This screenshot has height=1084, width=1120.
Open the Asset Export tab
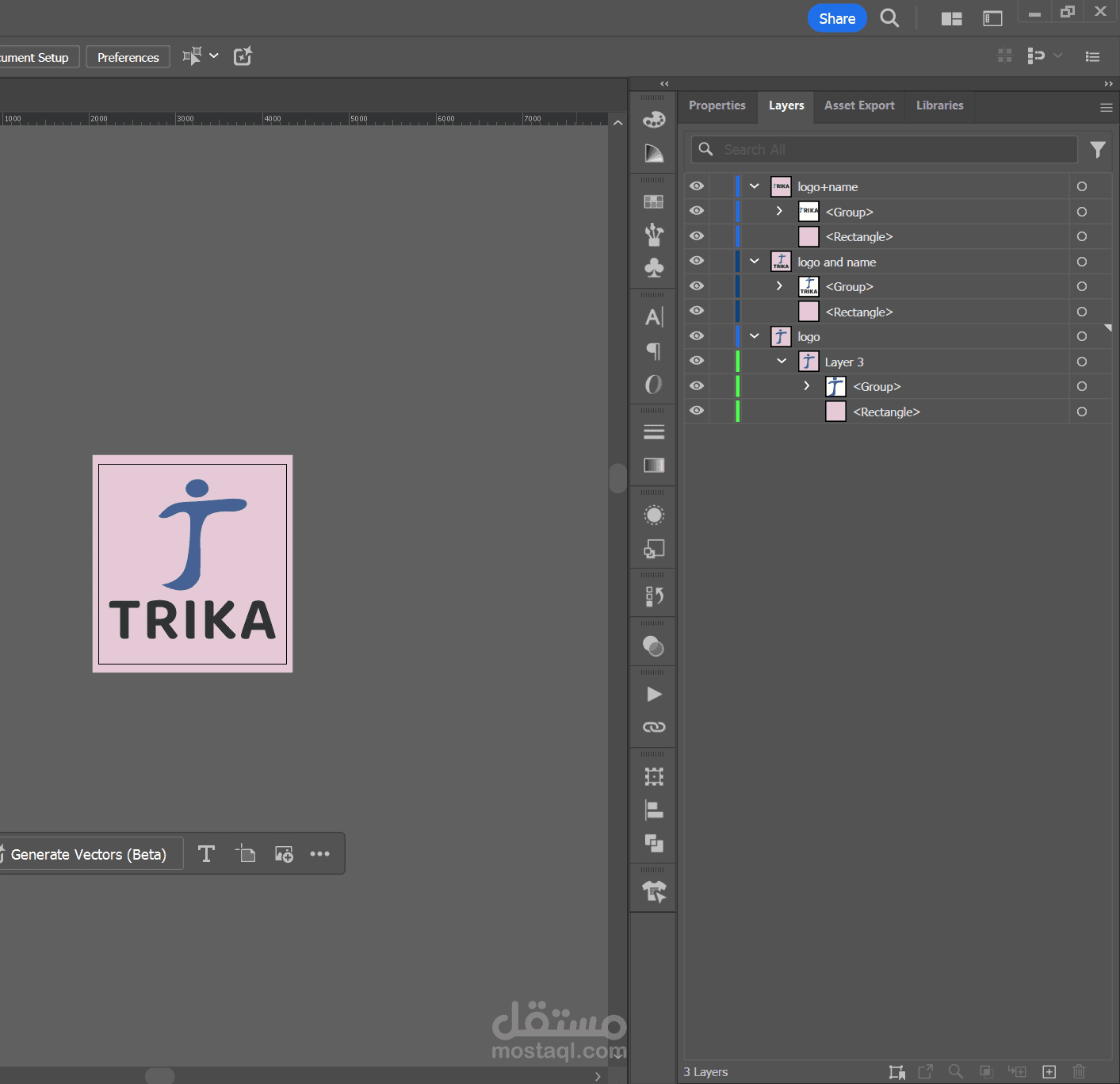pyautogui.click(x=859, y=105)
